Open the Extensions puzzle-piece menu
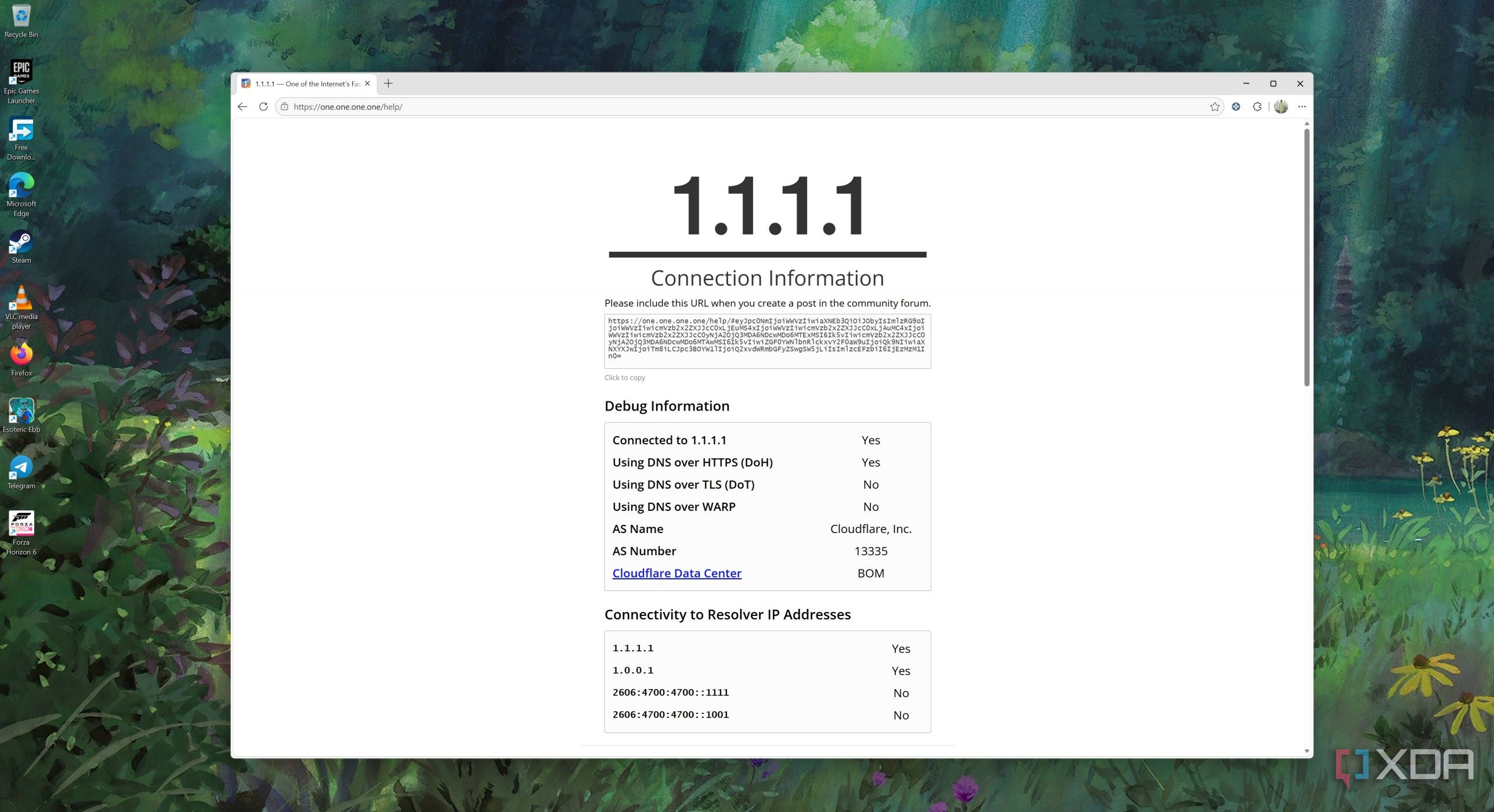This screenshot has width=1494, height=812. pyautogui.click(x=1257, y=107)
